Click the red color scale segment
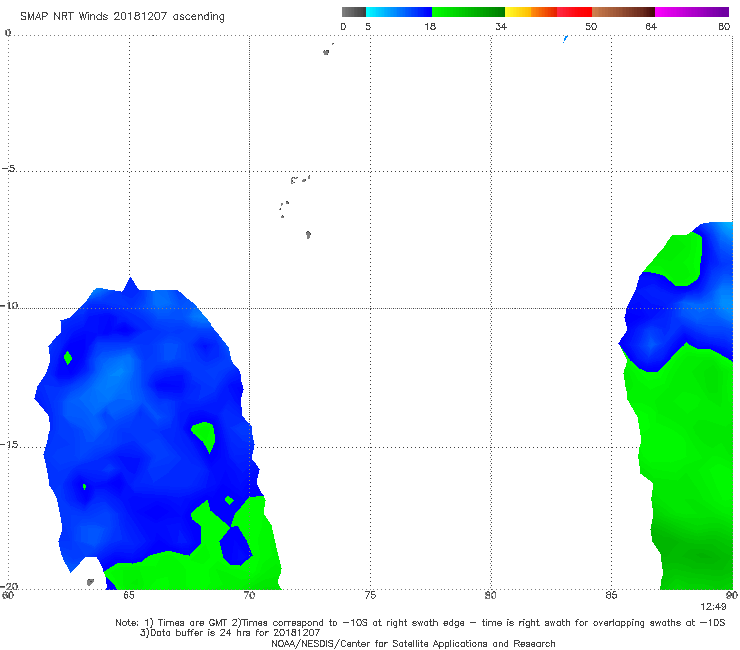This screenshot has width=740, height=650. point(574,12)
